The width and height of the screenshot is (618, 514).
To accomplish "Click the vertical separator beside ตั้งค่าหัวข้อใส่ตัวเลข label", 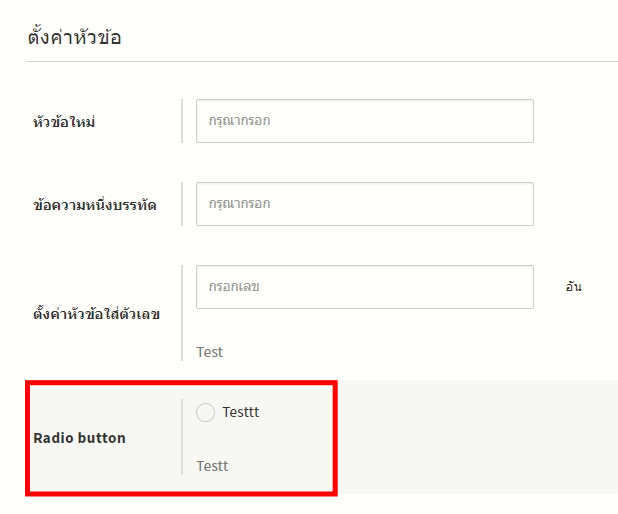I will click(182, 312).
